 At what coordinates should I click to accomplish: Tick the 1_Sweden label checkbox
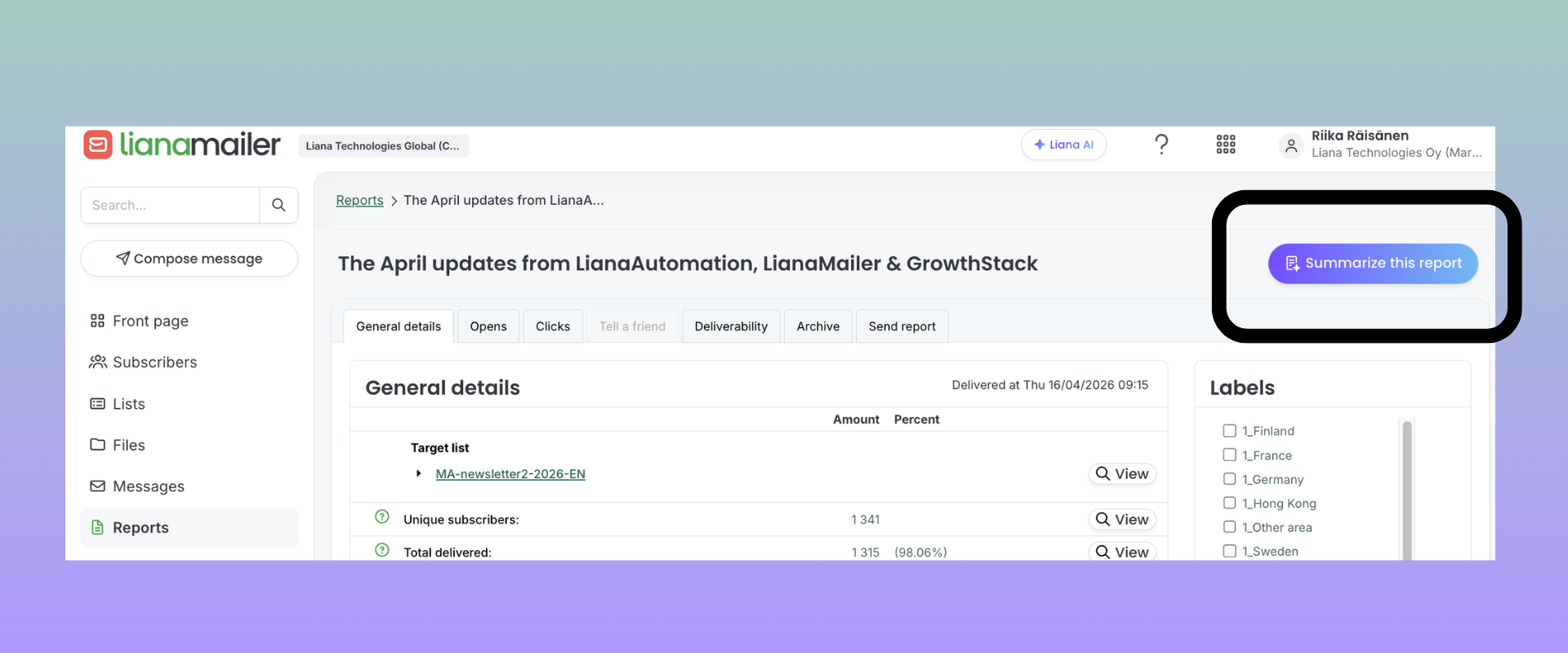point(1229,551)
